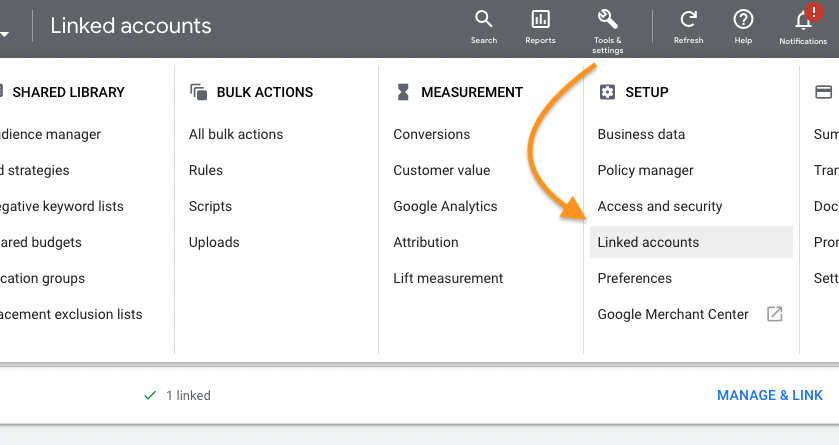Open All bulk actions entry
Image resolution: width=839 pixels, height=445 pixels.
(x=236, y=134)
